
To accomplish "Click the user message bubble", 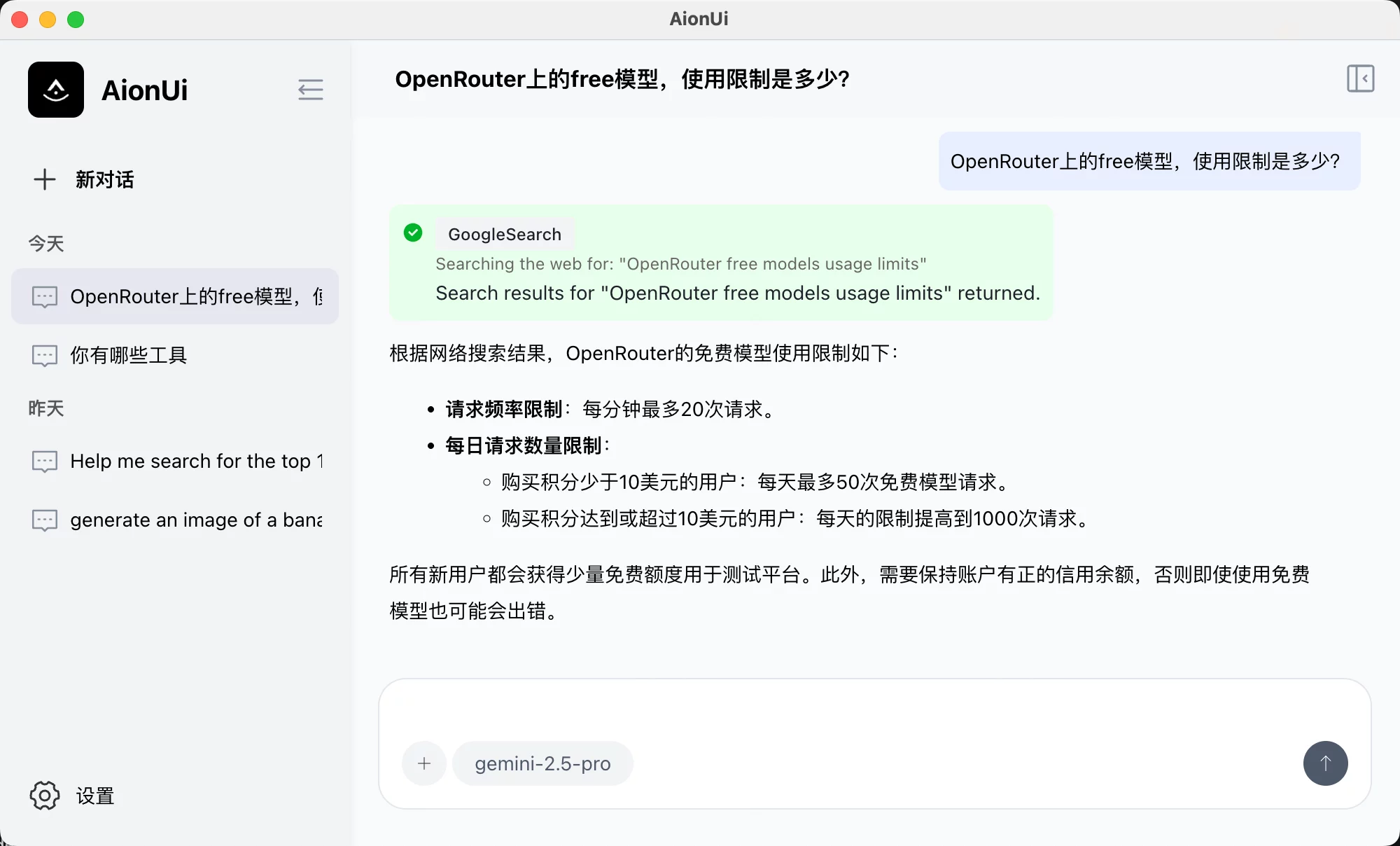I will click(1149, 161).
